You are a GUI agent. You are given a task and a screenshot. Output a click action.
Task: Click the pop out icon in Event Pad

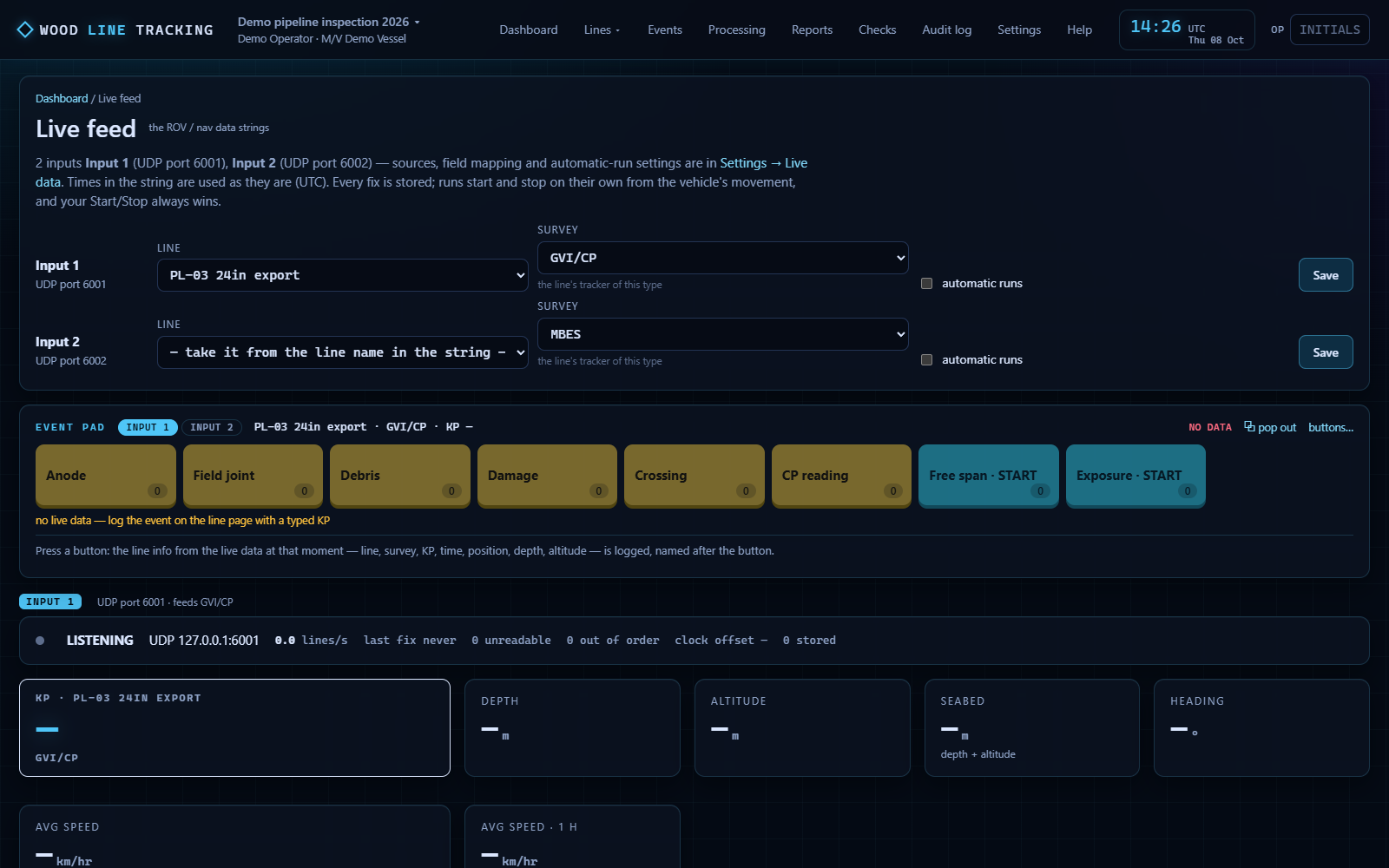[x=1249, y=426]
